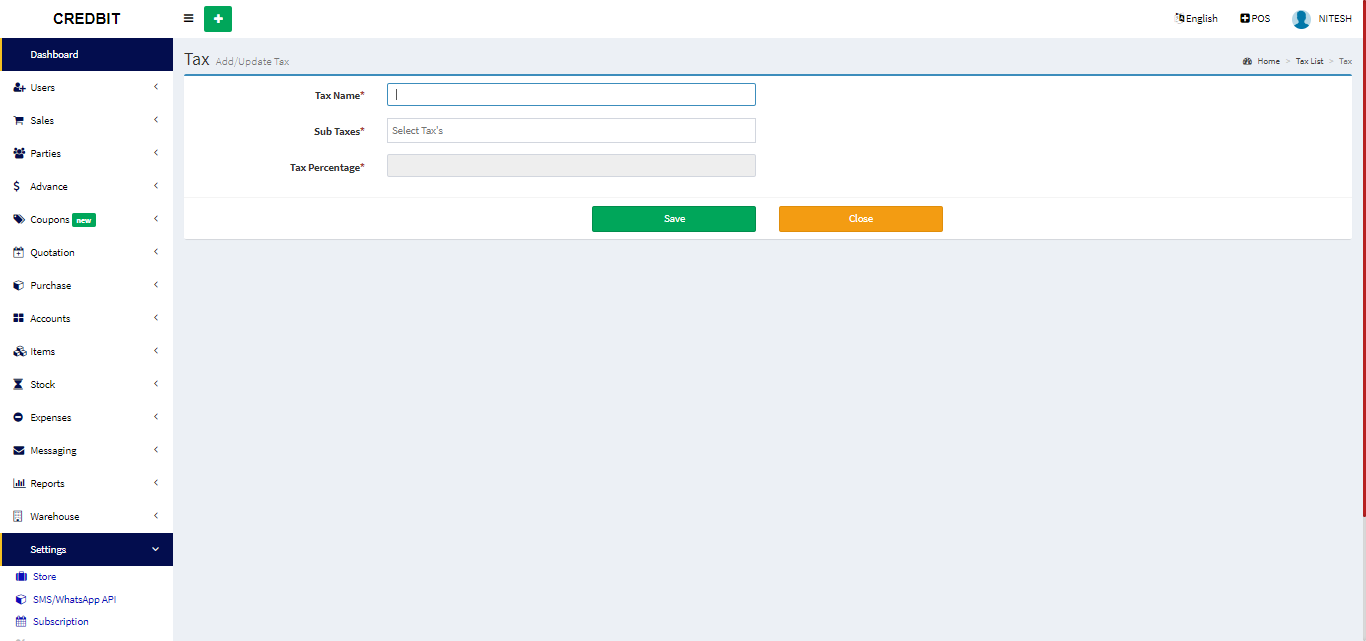Click the Accounts grid icon

coord(18,319)
